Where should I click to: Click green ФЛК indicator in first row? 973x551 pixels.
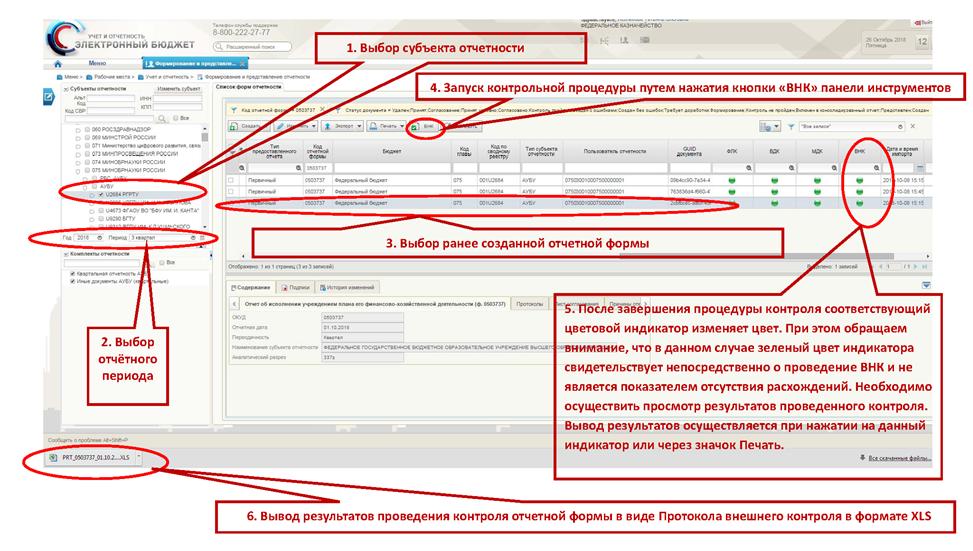pyautogui.click(x=732, y=179)
